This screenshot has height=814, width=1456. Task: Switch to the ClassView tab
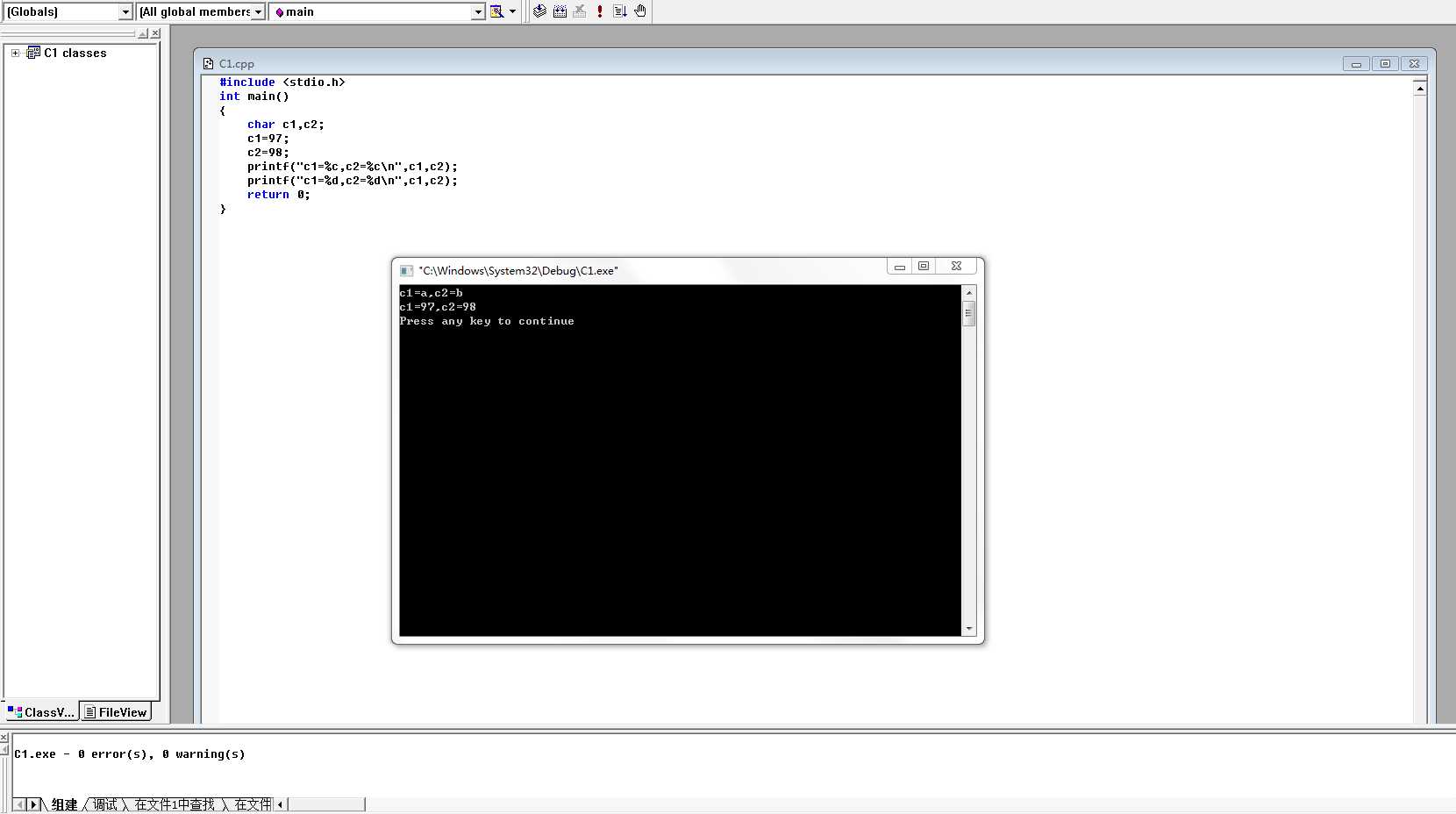[41, 712]
